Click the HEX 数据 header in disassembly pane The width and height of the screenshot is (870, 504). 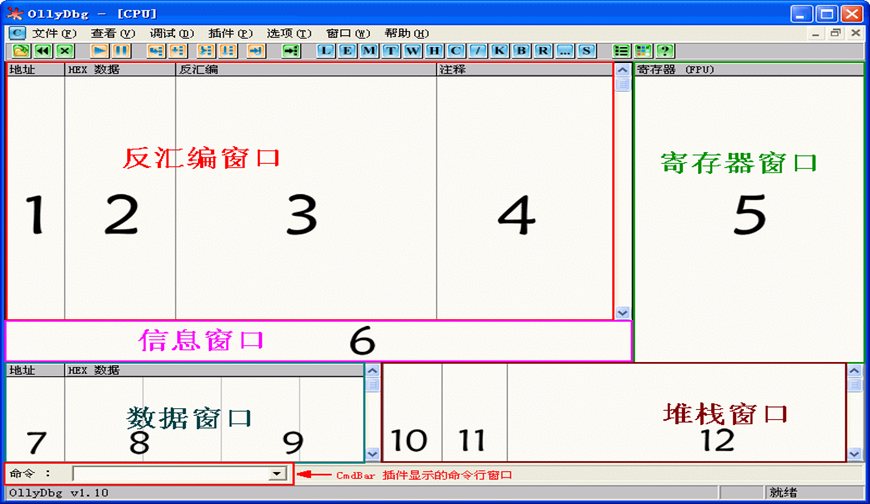(120, 69)
